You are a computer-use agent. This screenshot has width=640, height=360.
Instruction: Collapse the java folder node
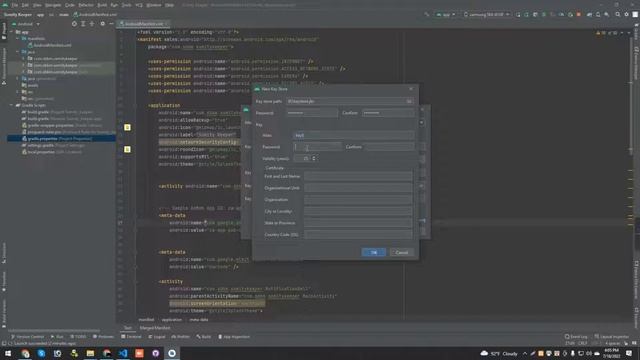click(x=18, y=52)
